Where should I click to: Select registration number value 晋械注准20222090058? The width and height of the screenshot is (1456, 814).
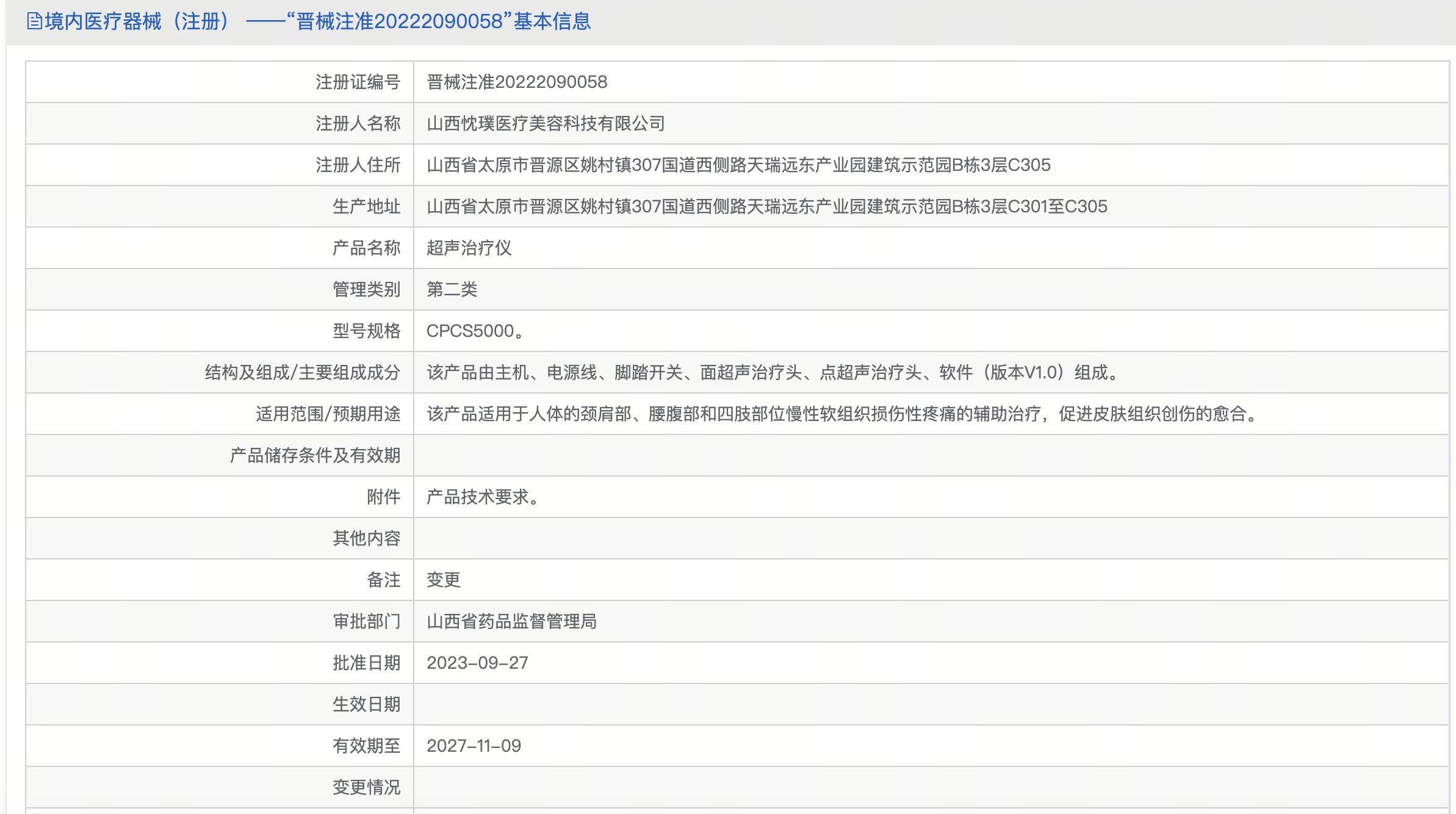[517, 82]
